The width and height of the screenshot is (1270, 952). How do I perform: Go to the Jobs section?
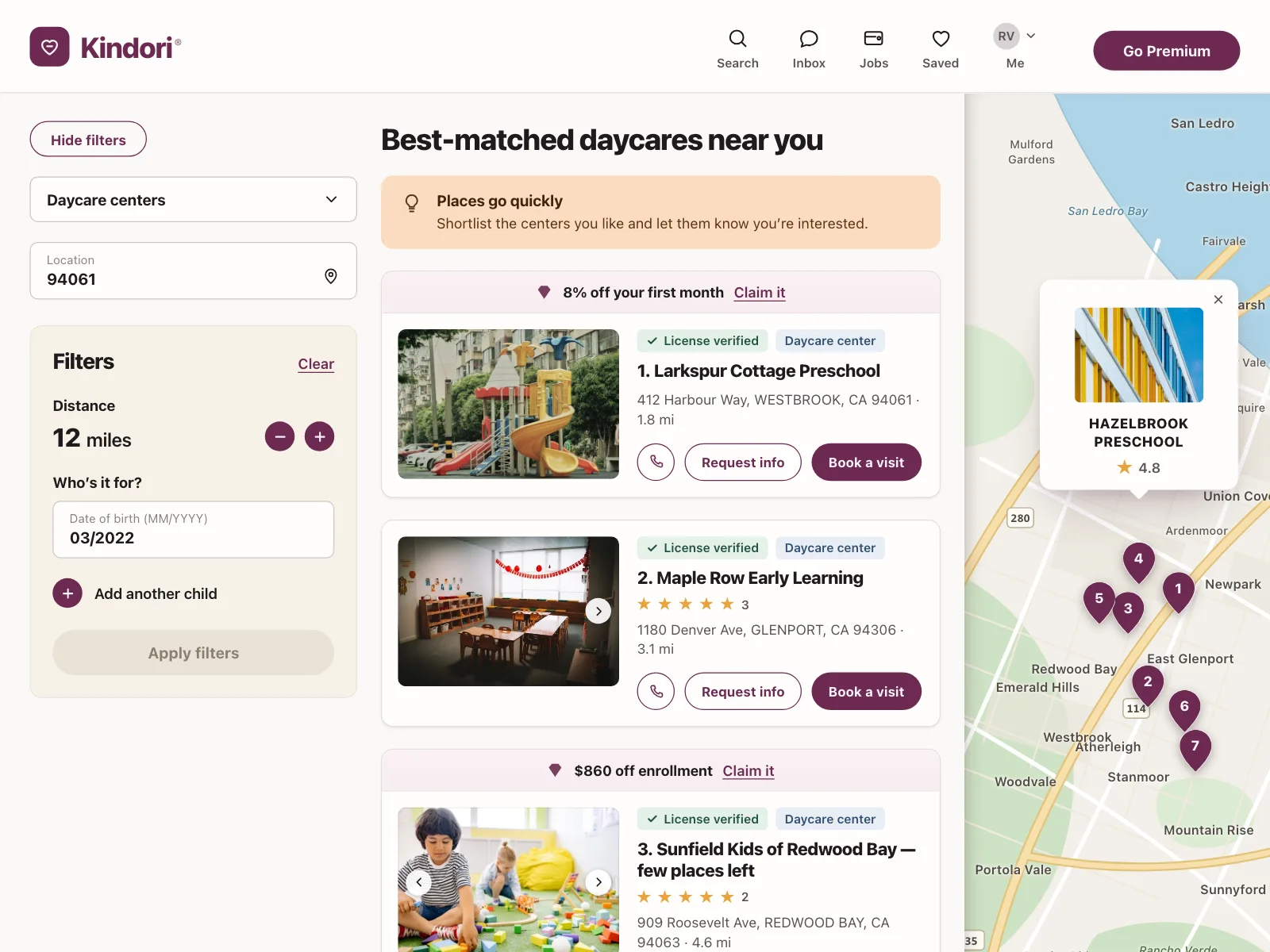click(x=874, y=49)
